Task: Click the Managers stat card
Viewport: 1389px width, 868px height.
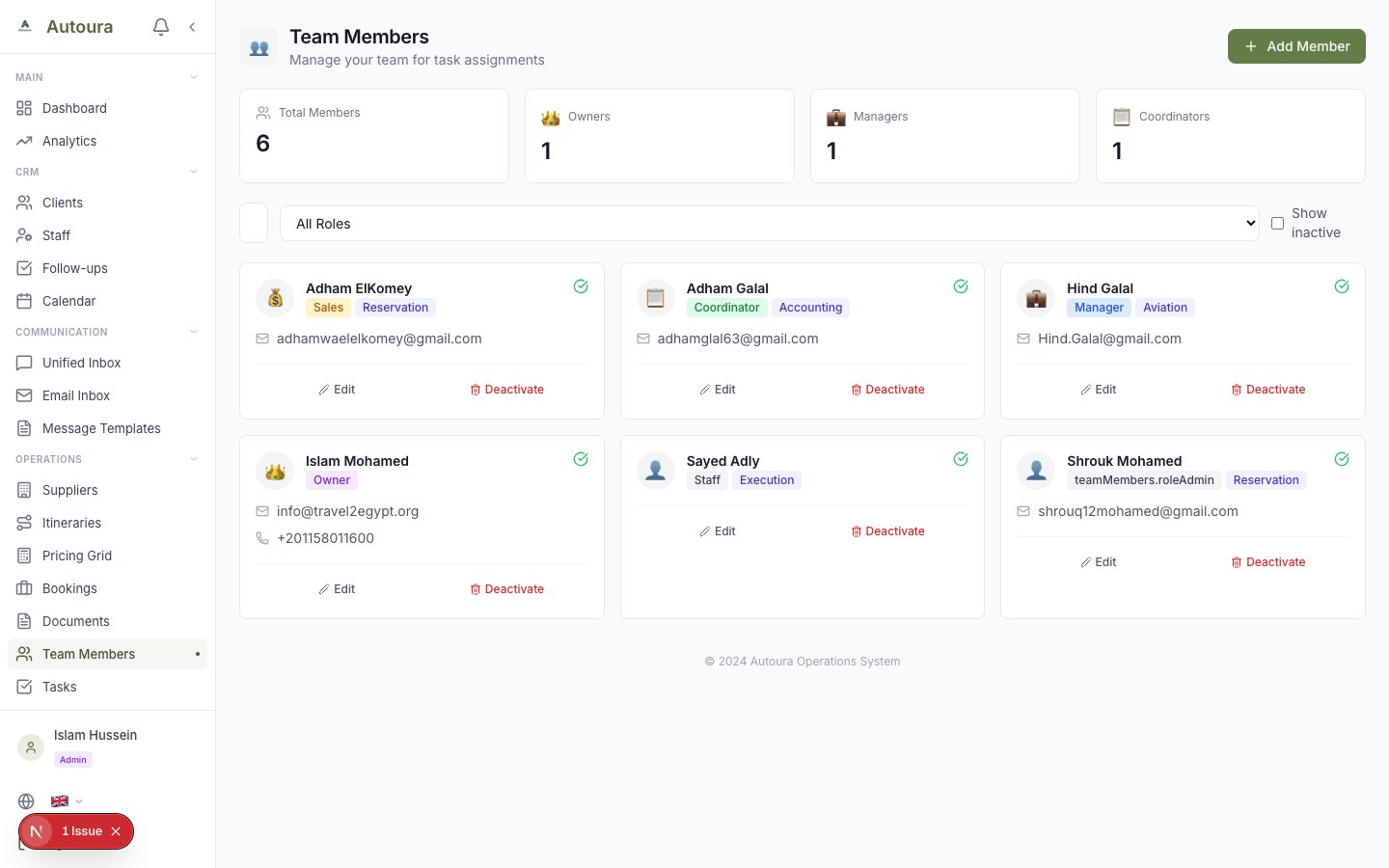Action: click(945, 136)
